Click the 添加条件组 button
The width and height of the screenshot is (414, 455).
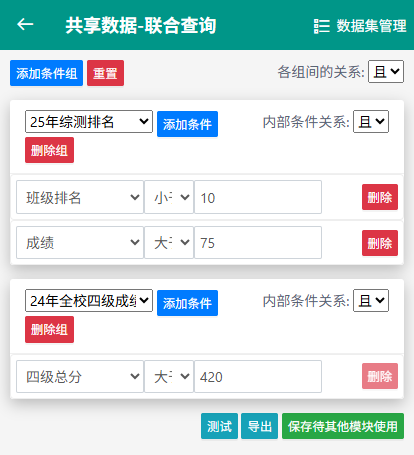46,73
